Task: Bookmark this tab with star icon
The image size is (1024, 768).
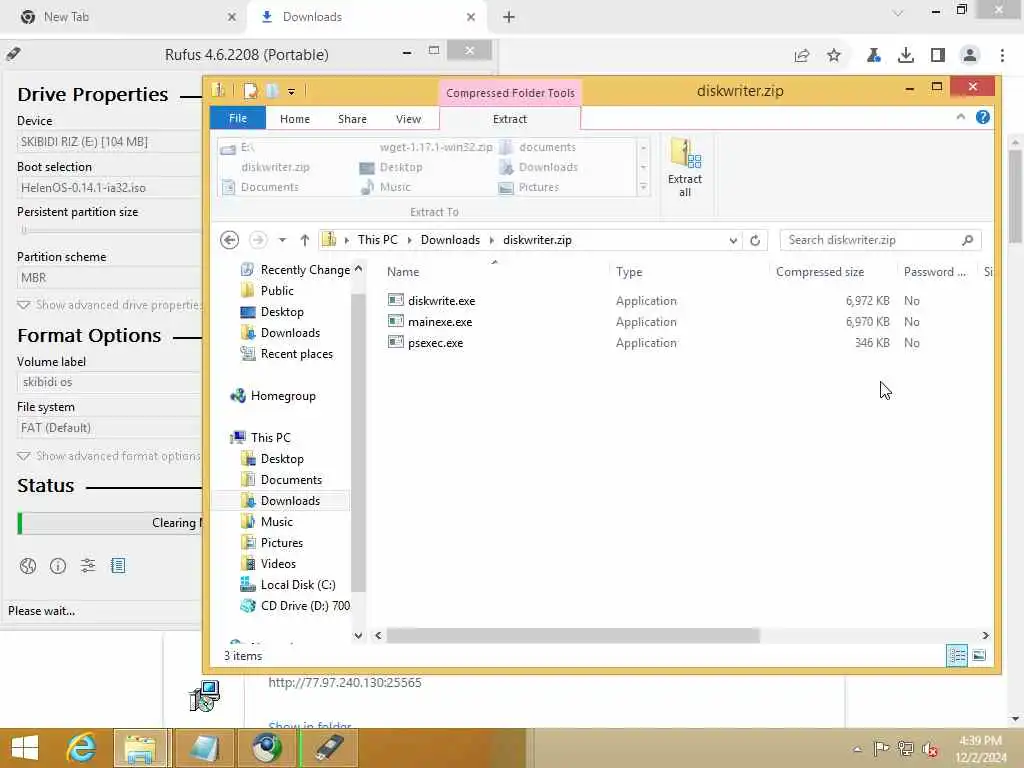Action: pos(834,56)
